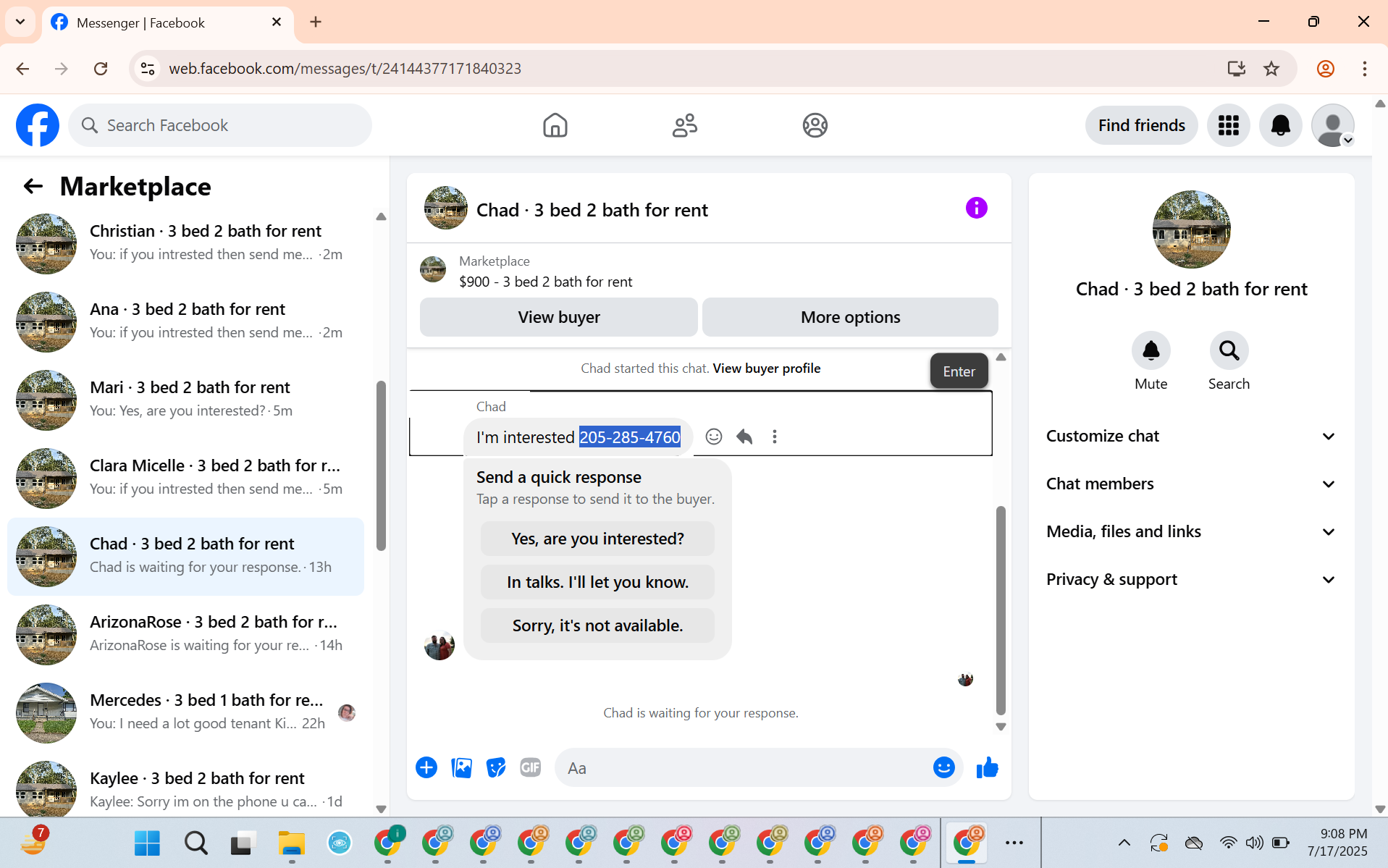Screen dimensions: 1388x868
Task: Reload the page with the refresh icon
Action: point(101,69)
